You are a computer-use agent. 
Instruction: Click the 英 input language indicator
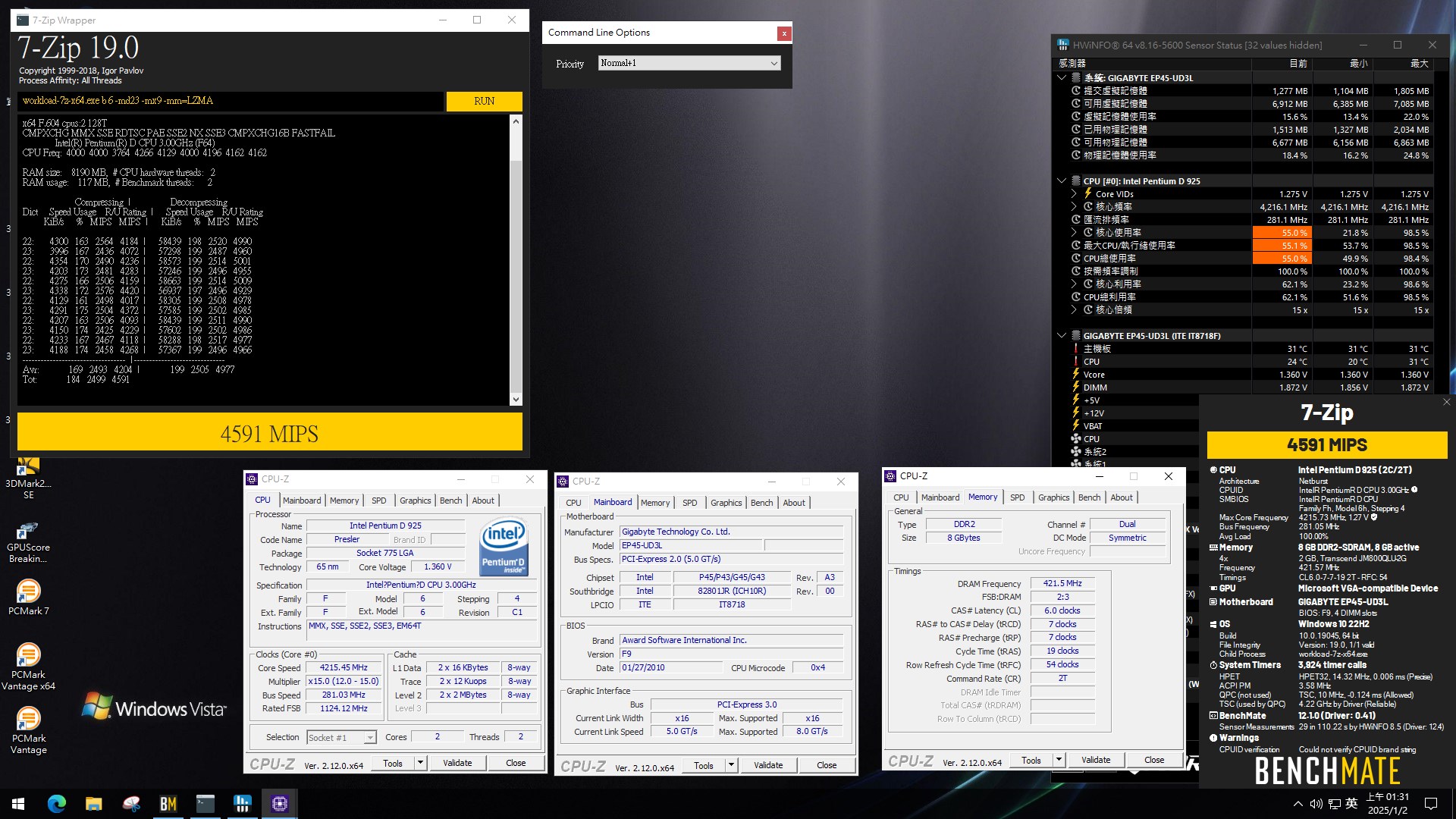[x=1351, y=804]
